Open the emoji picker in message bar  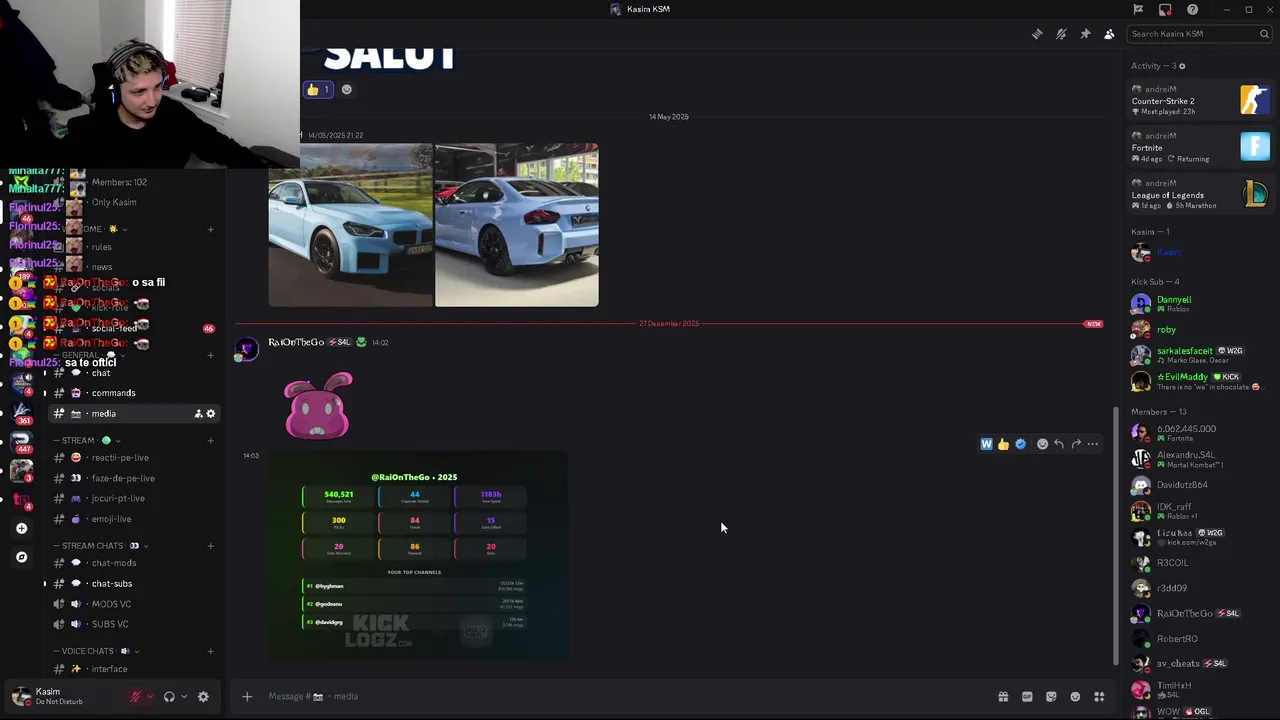click(1075, 697)
